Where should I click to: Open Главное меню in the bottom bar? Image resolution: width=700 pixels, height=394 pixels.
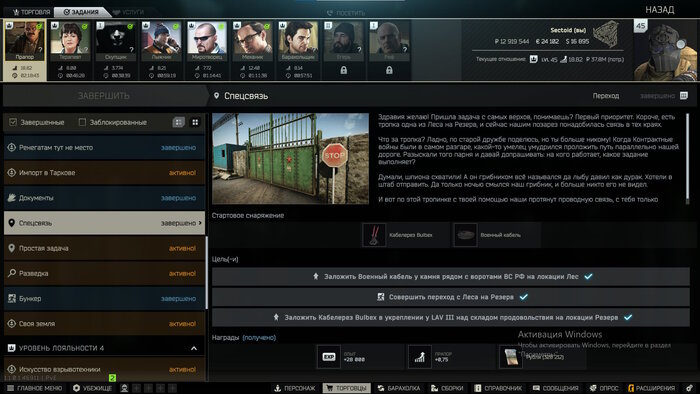34,388
